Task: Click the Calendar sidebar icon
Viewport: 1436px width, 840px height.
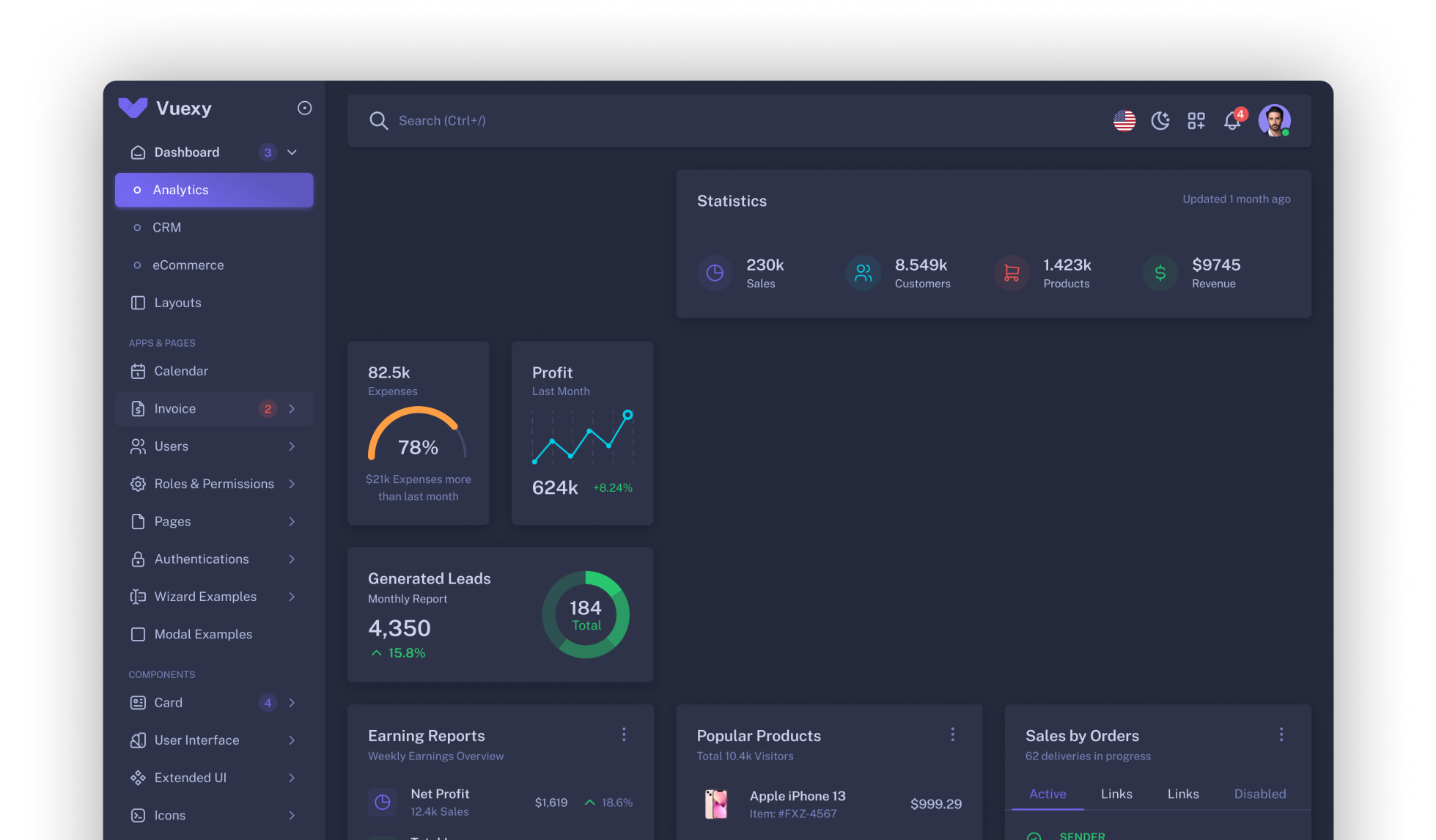Action: coord(138,371)
